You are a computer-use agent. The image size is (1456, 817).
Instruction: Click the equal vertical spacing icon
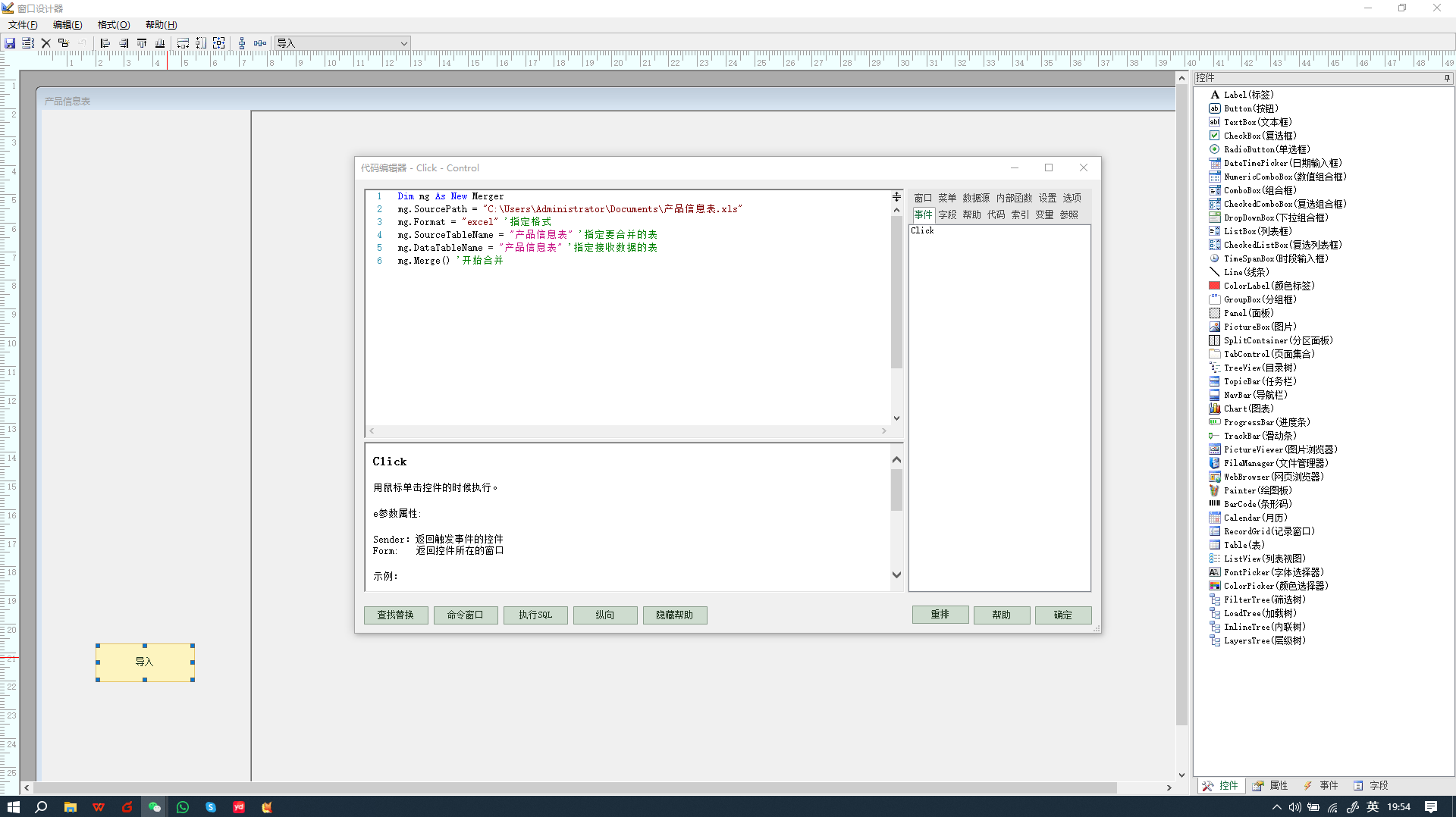tap(242, 43)
